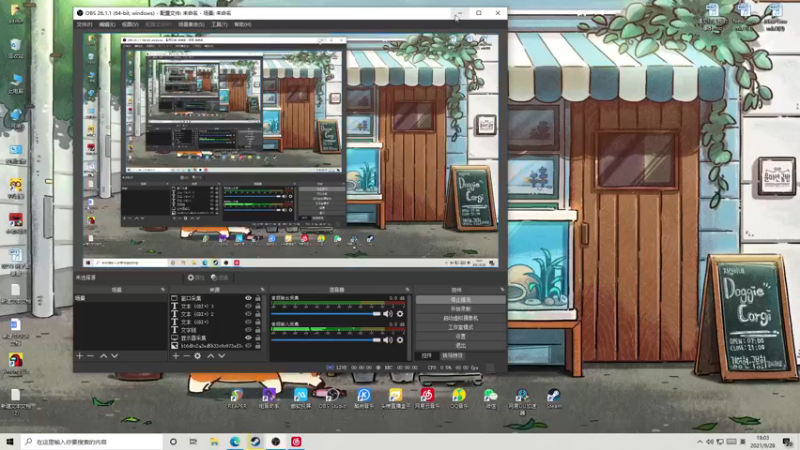Click the 启动虚拟摄像机 button

(x=460, y=318)
